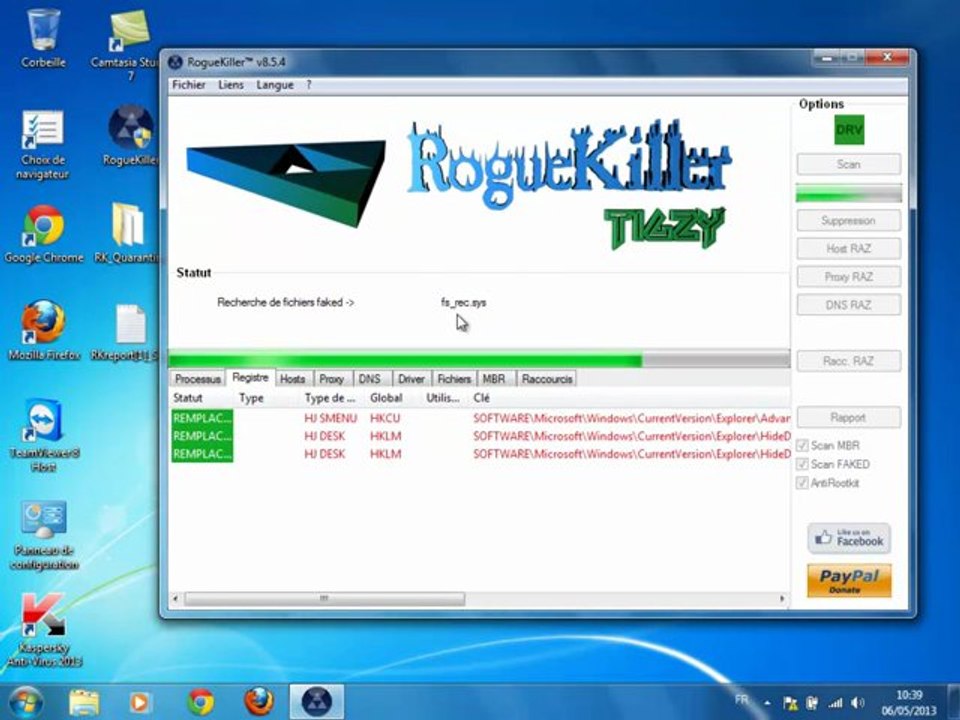Click the Racc. RAZ button
This screenshot has width=960, height=720.
(x=849, y=361)
